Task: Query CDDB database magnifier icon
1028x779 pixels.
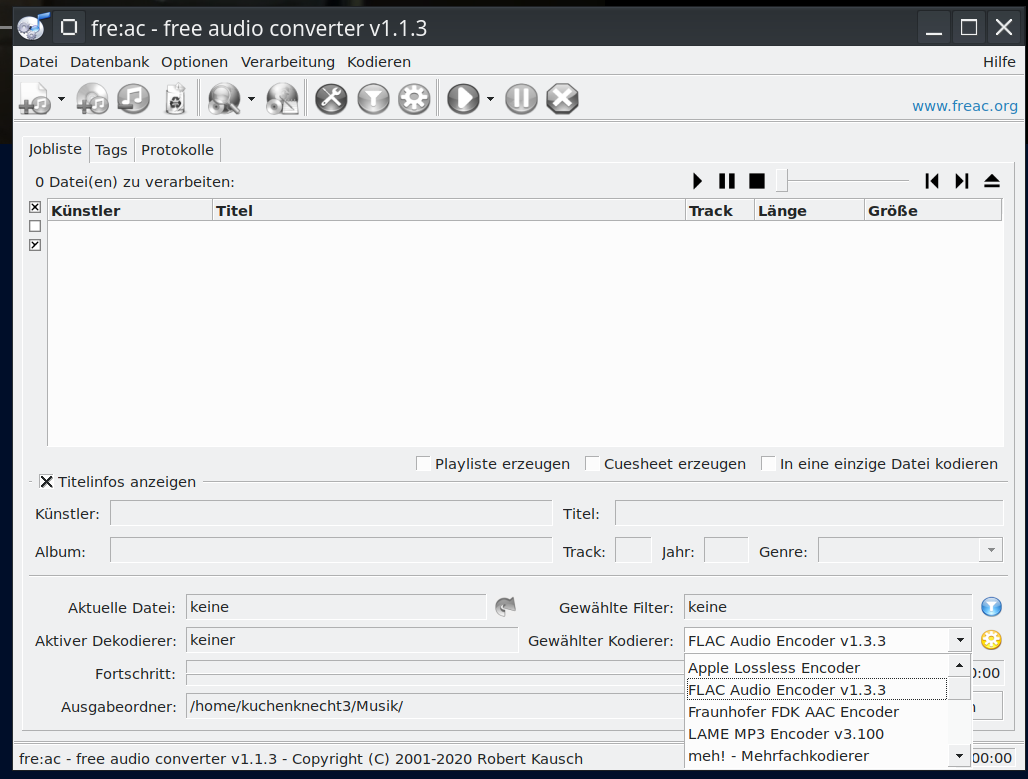Action: (224, 99)
